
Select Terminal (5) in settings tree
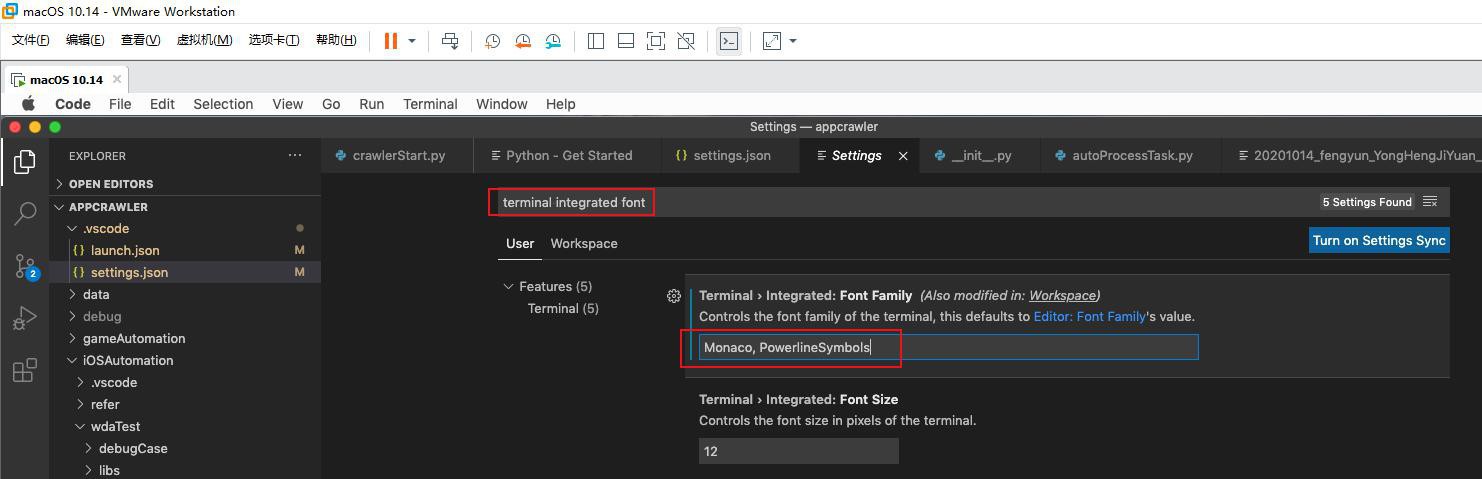563,309
